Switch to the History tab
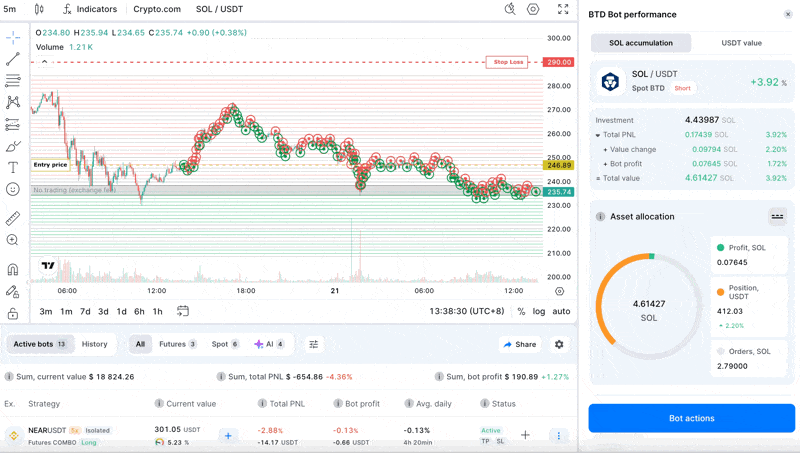 95,344
